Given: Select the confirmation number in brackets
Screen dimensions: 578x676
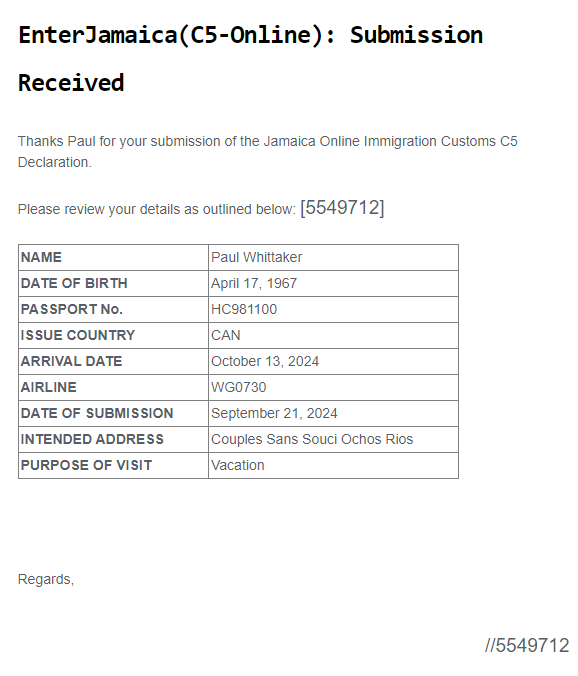Looking at the screenshot, I should (x=342, y=208).
